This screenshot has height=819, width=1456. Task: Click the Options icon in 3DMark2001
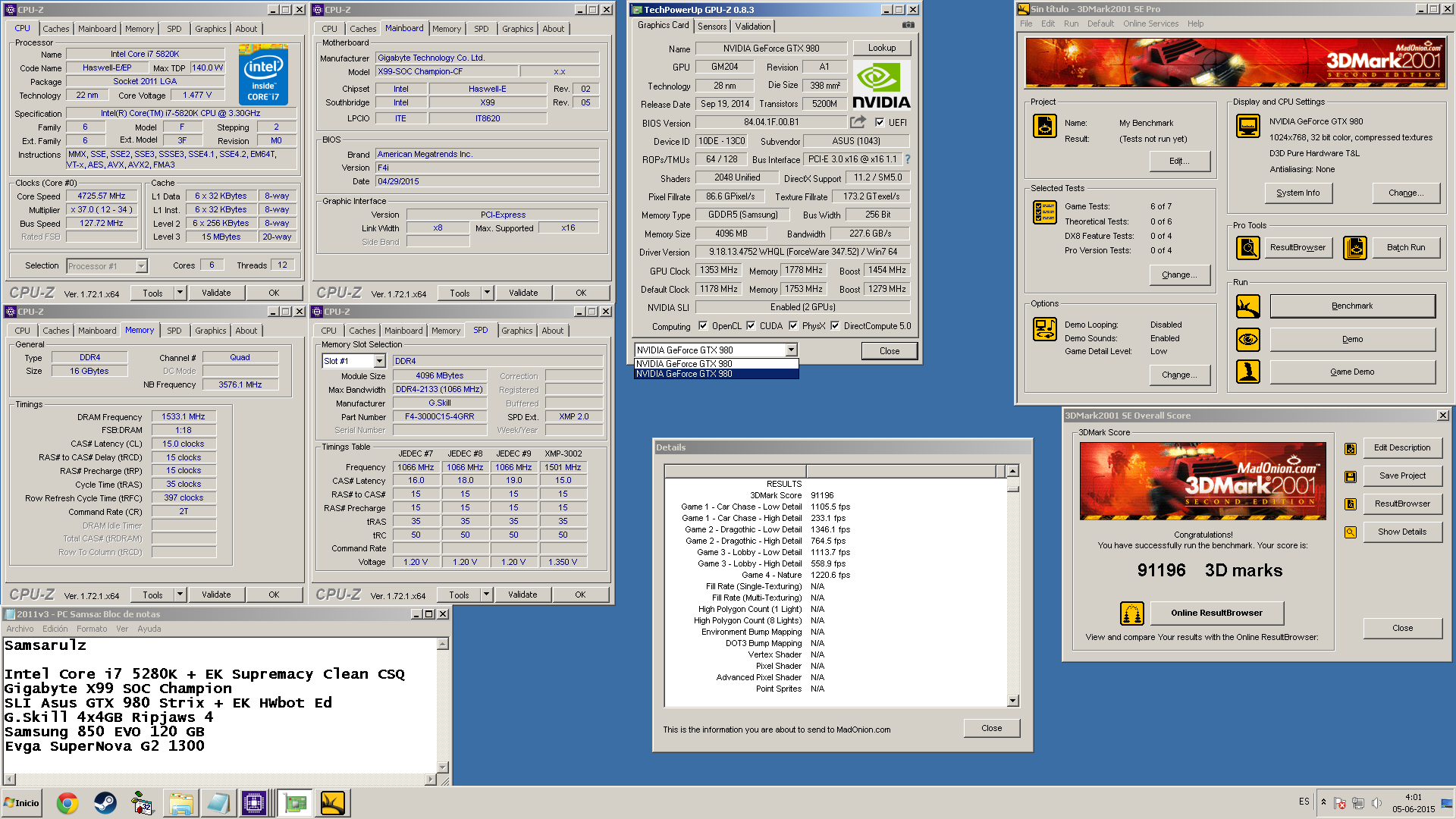tap(1044, 329)
